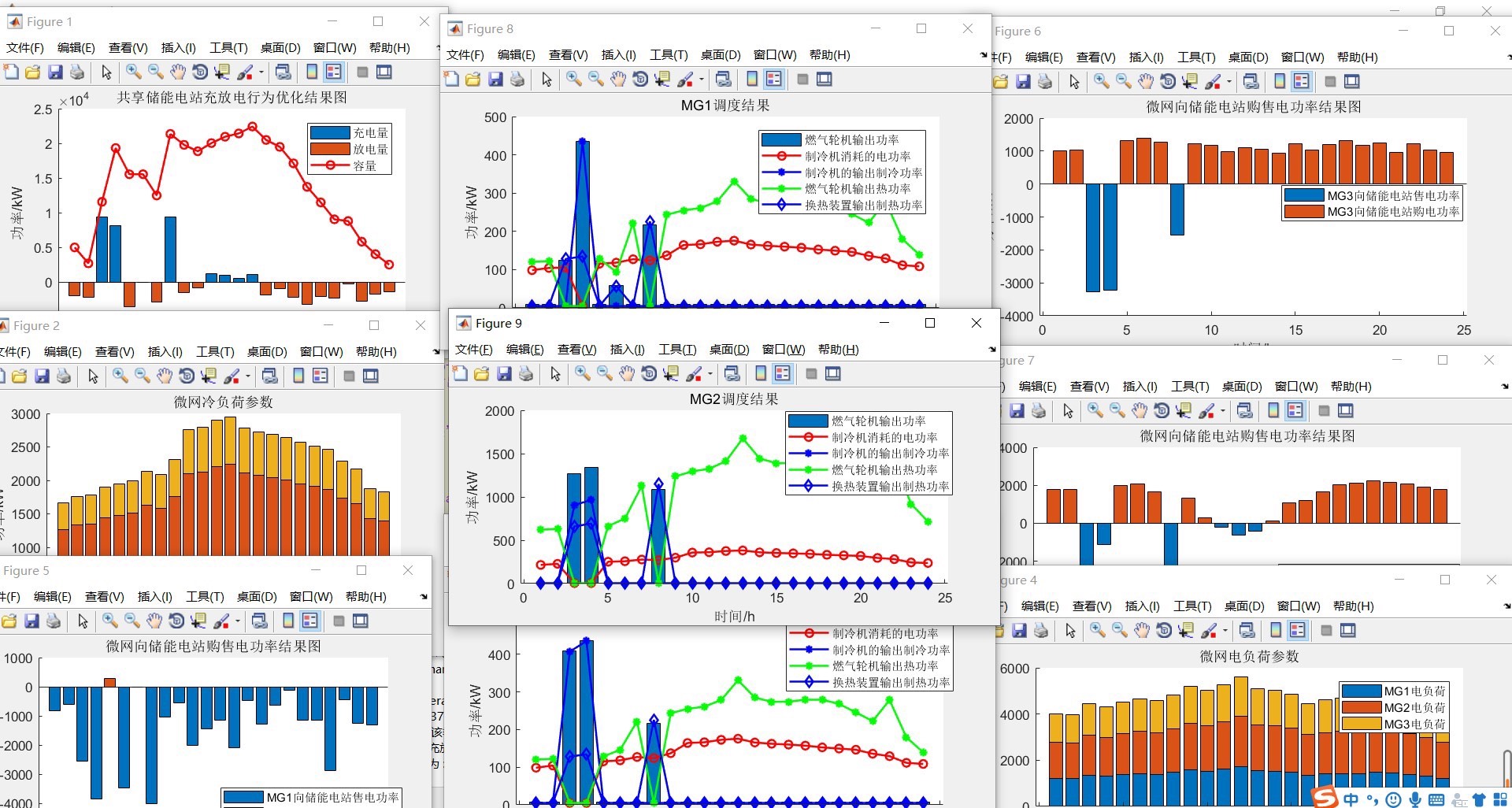Print Figure 8 via the printer icon

pyautogui.click(x=517, y=79)
